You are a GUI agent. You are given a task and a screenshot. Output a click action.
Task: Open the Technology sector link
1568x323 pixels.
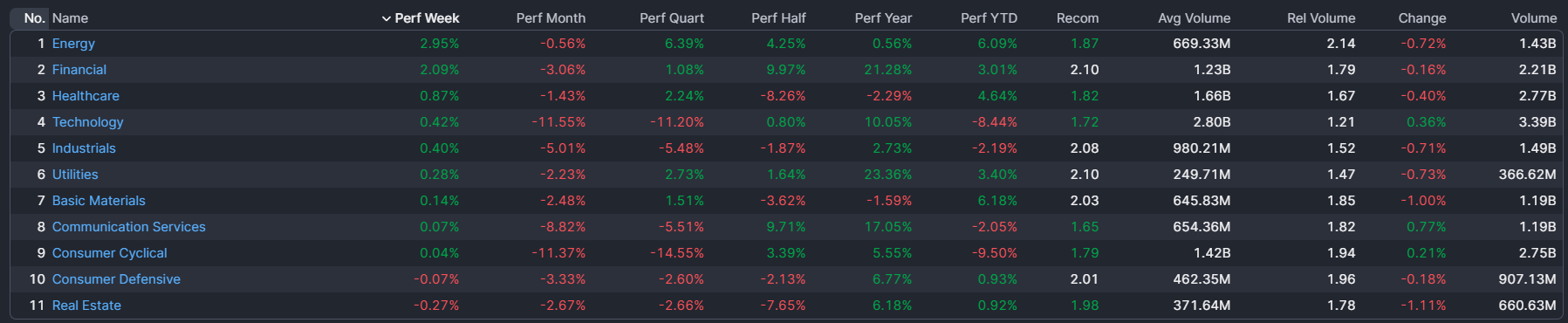87,122
